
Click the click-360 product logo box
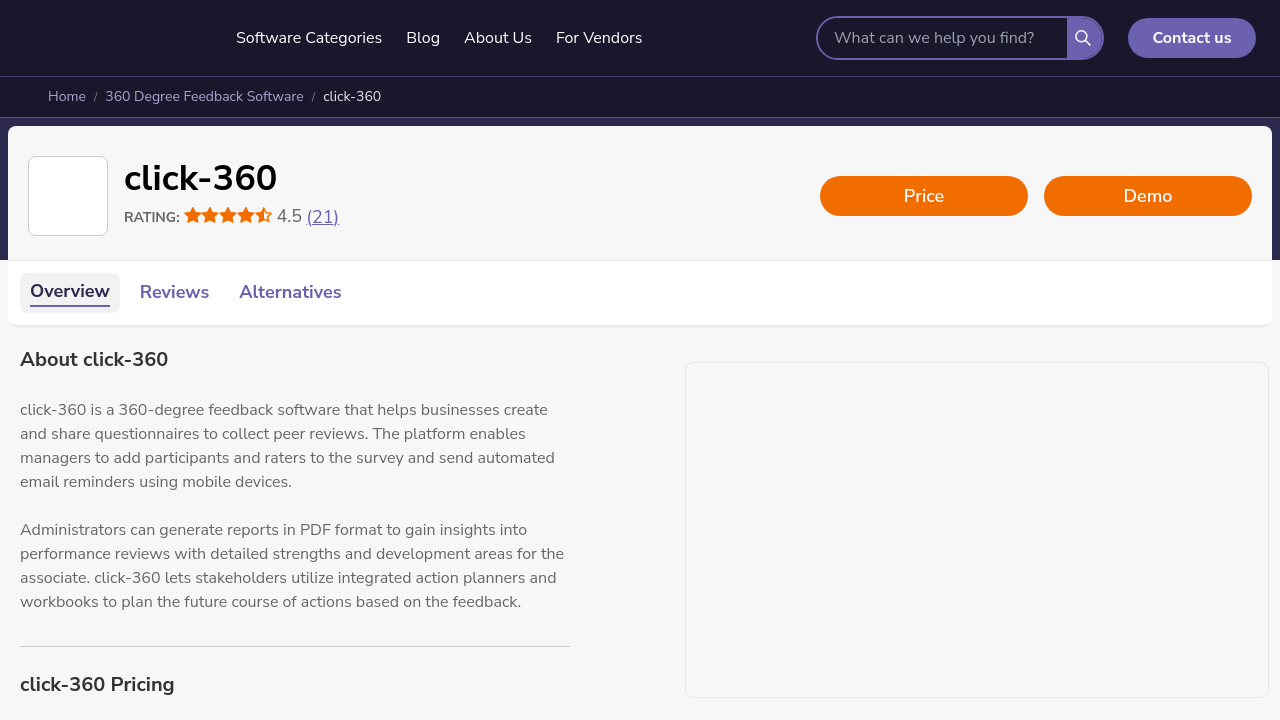point(68,196)
